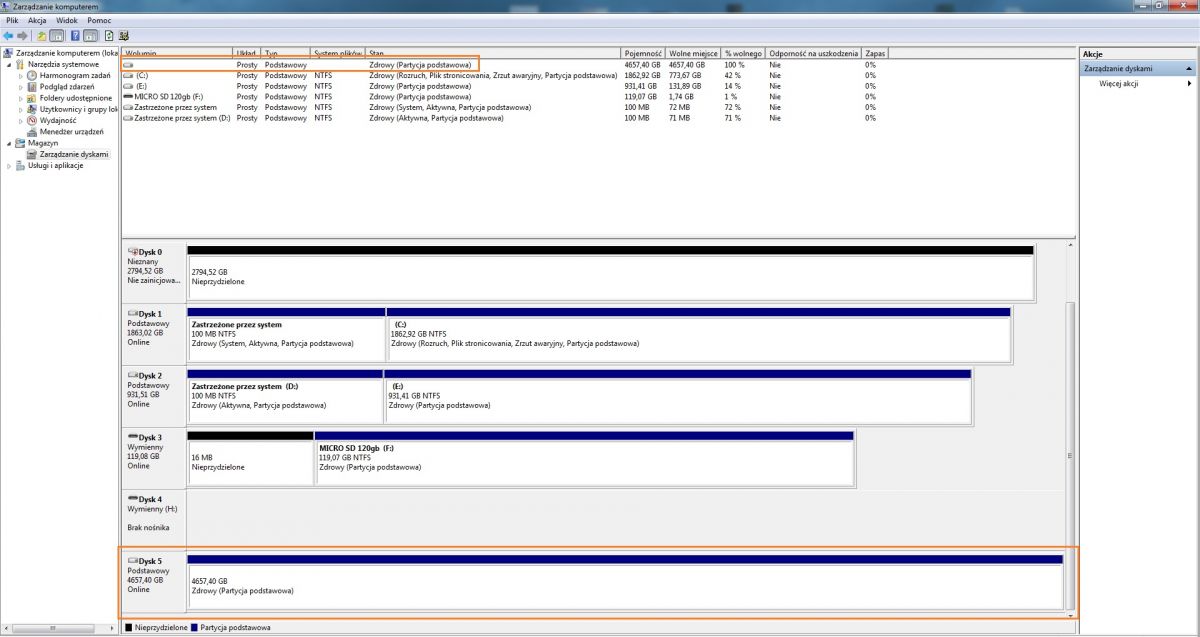Select the Harmonogram zadań clock icon
This screenshot has width=1200, height=637.
coord(33,75)
